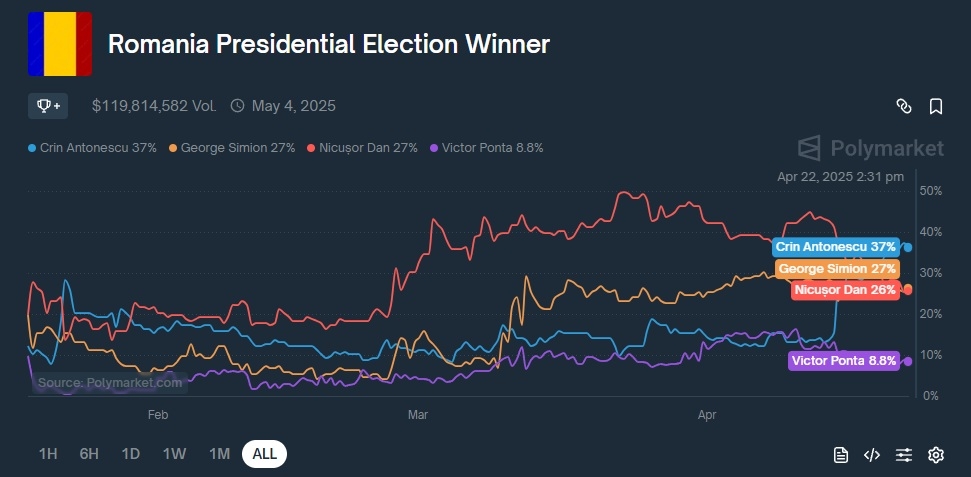Select the 1H time range
Image resolution: width=971 pixels, height=477 pixels.
click(x=48, y=454)
